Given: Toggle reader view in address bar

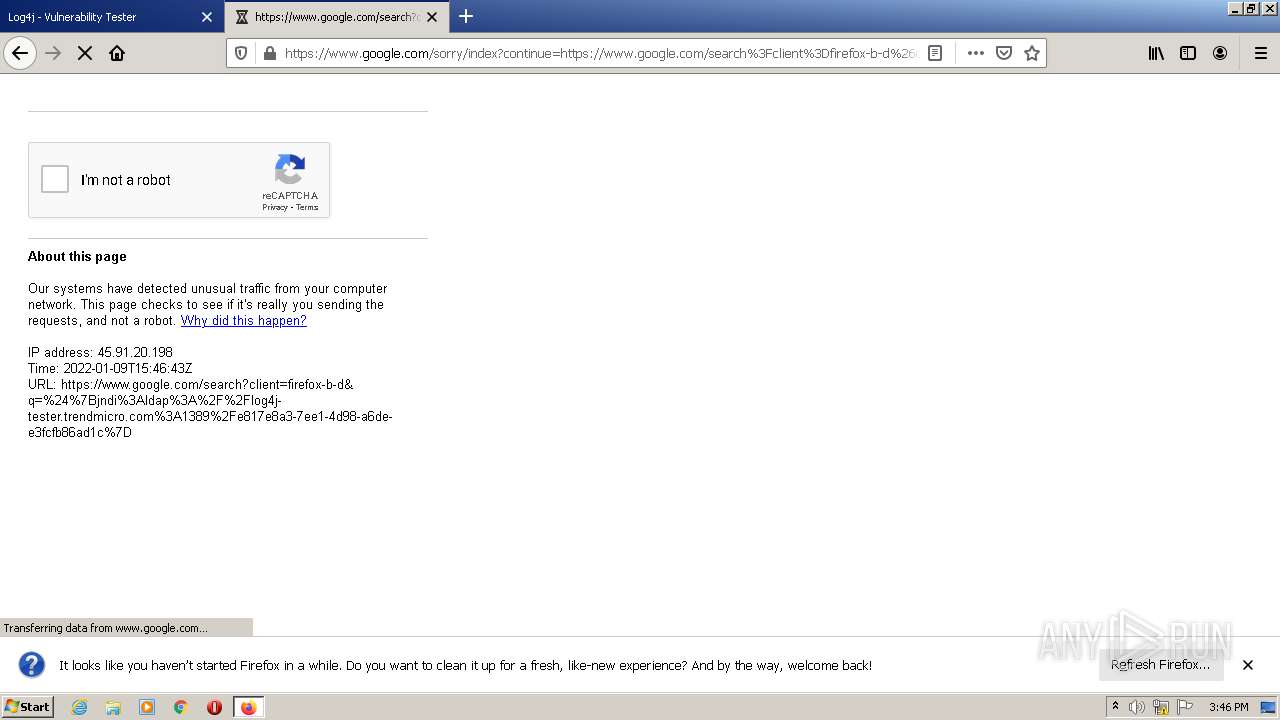Looking at the screenshot, I should pos(935,53).
